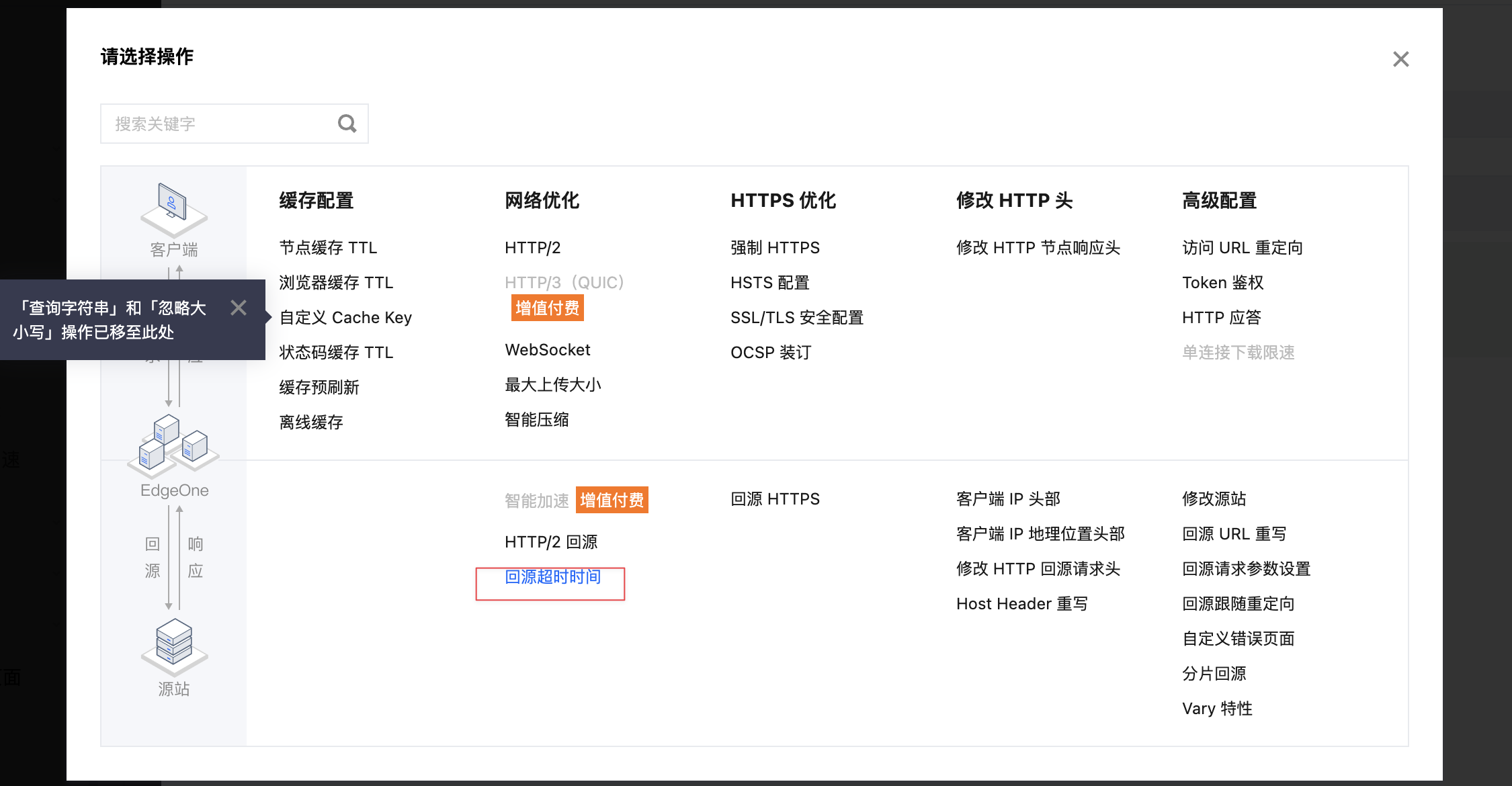Select 修改 HTTP 节点响应头
The image size is (1512, 786).
point(1038,248)
